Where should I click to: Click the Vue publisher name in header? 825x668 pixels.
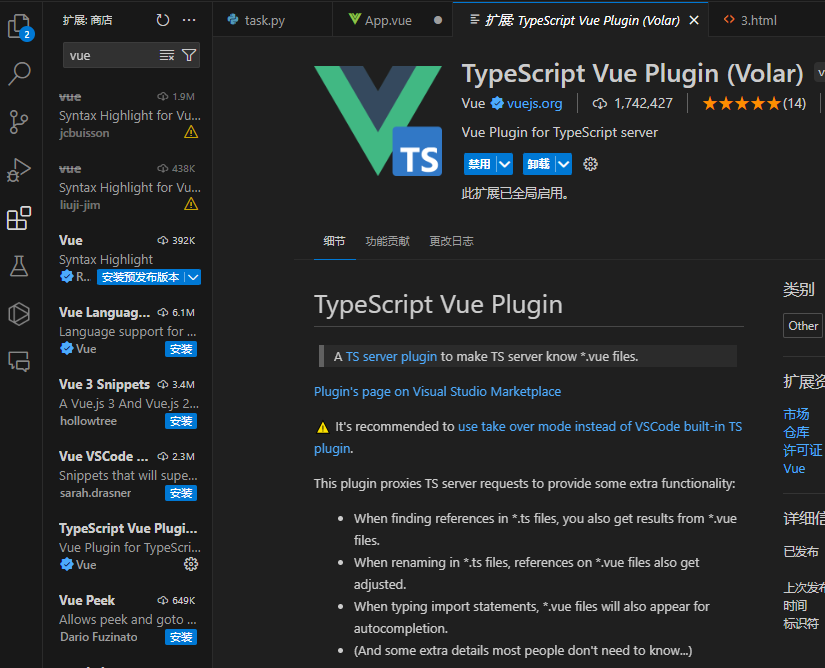click(473, 104)
